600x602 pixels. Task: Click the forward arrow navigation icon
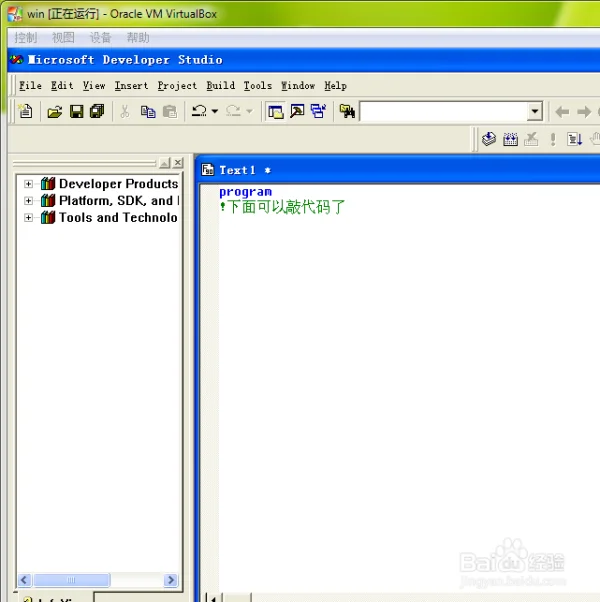(584, 112)
